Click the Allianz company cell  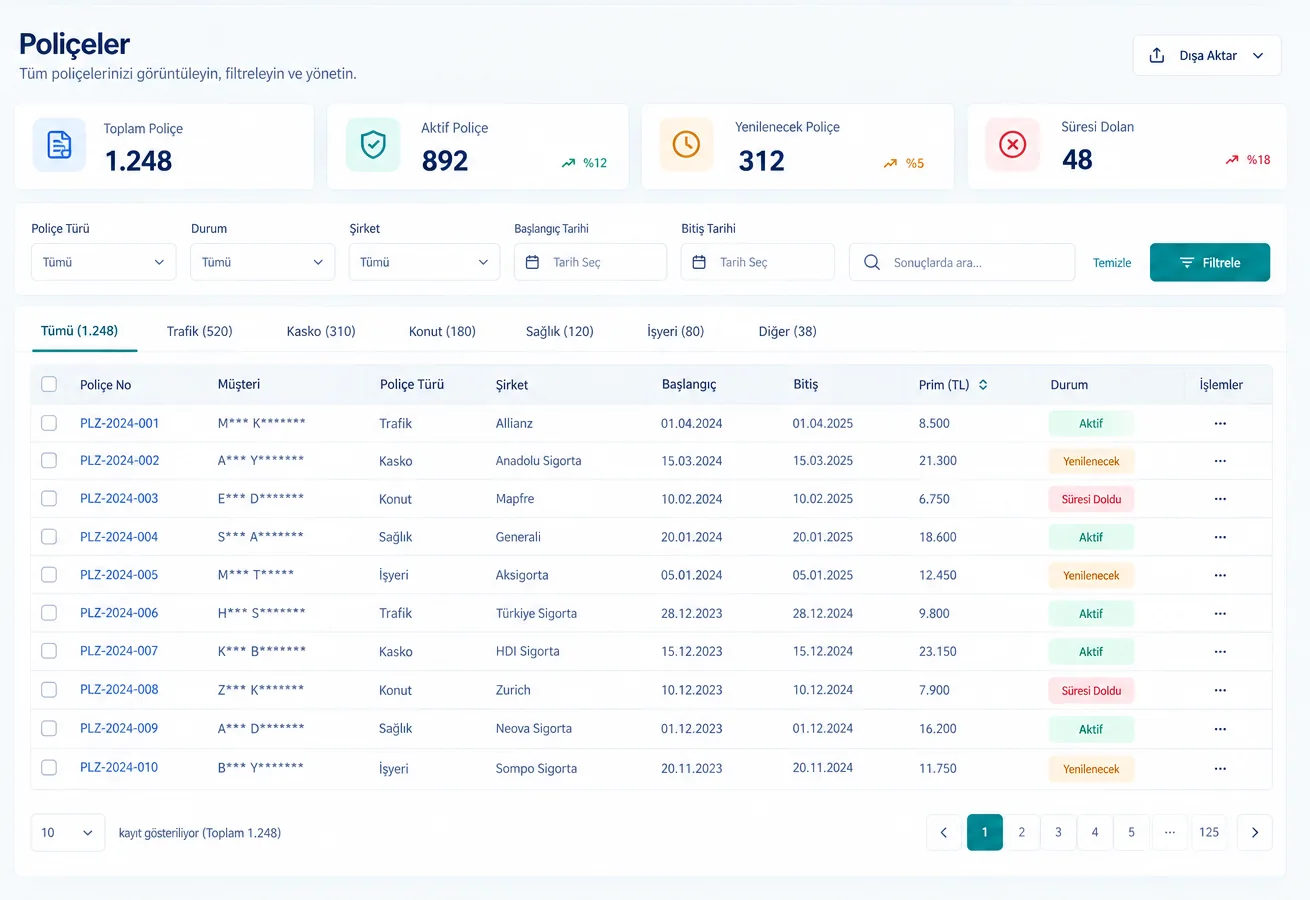(514, 423)
